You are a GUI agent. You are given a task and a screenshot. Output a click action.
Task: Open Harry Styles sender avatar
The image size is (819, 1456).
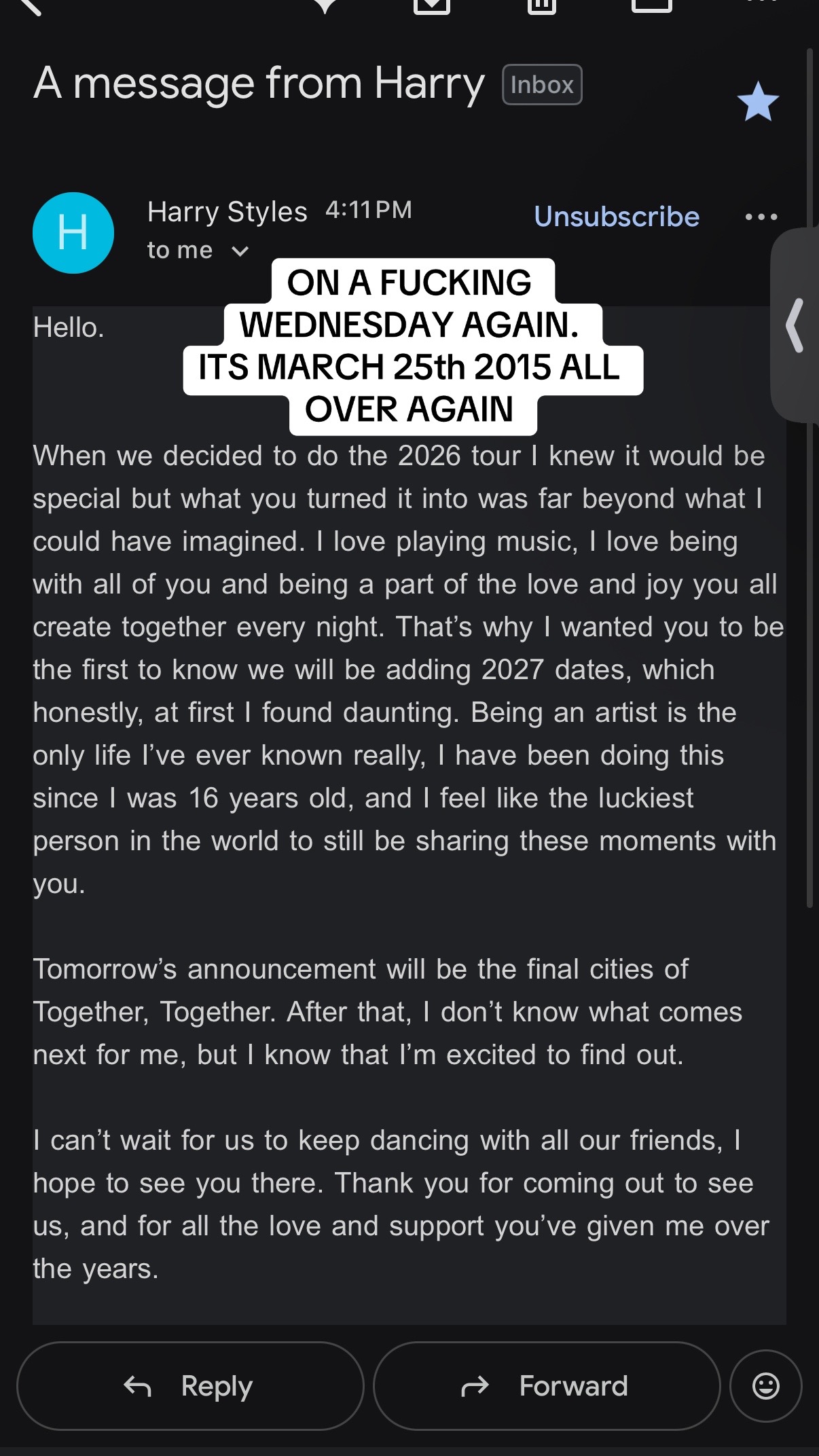(x=73, y=233)
